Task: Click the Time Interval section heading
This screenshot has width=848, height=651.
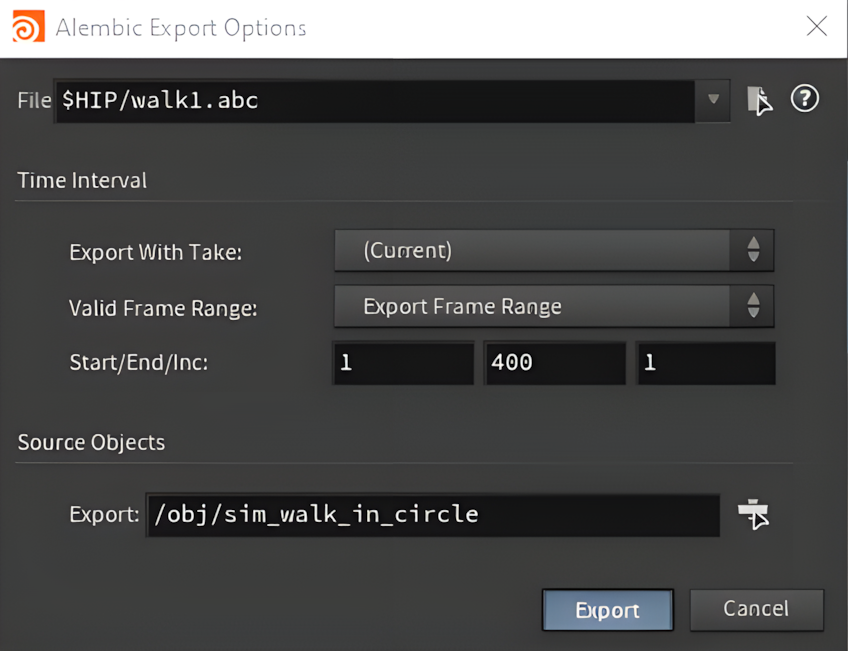Action: pos(82,181)
